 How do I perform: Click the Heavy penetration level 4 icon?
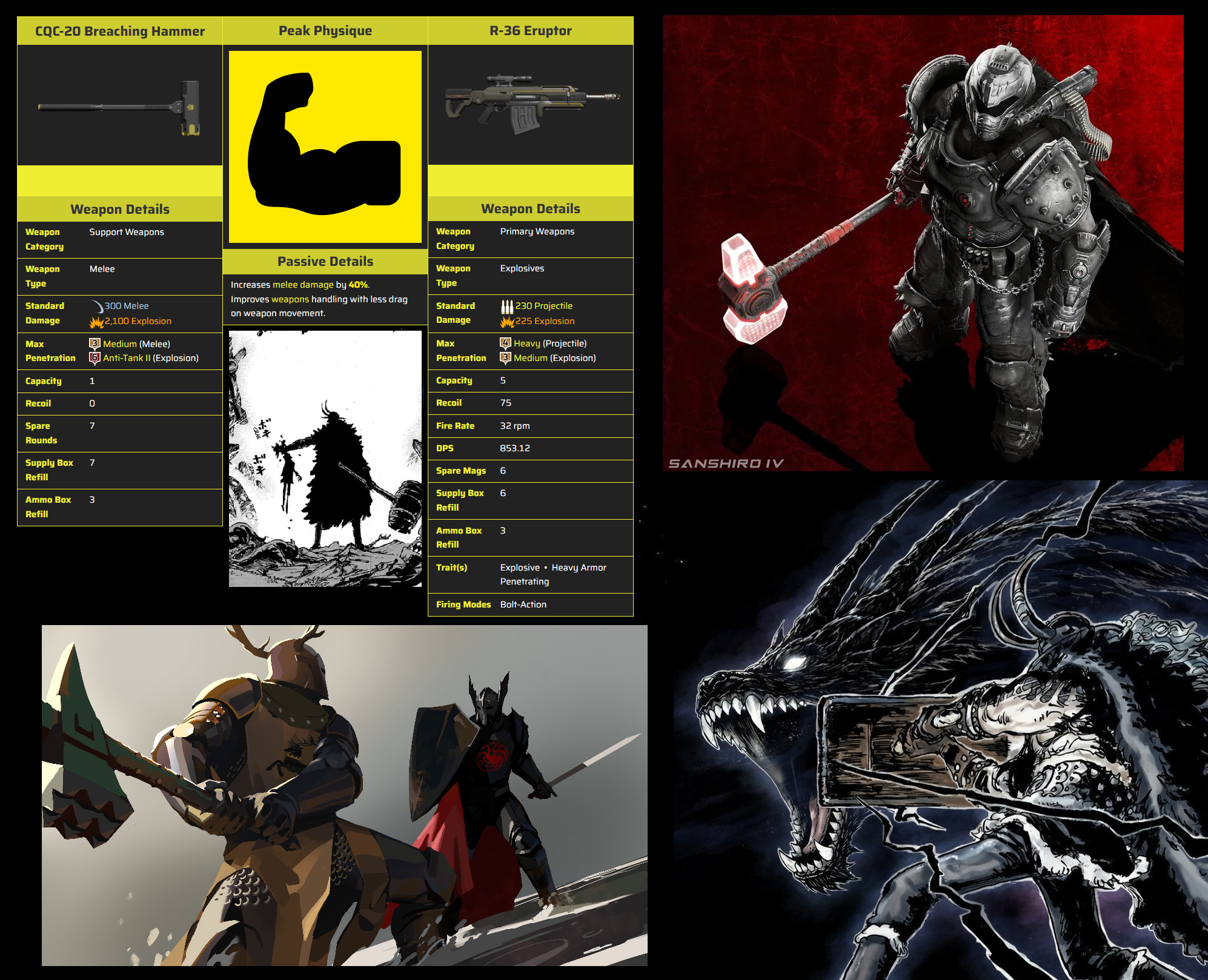coord(505,343)
